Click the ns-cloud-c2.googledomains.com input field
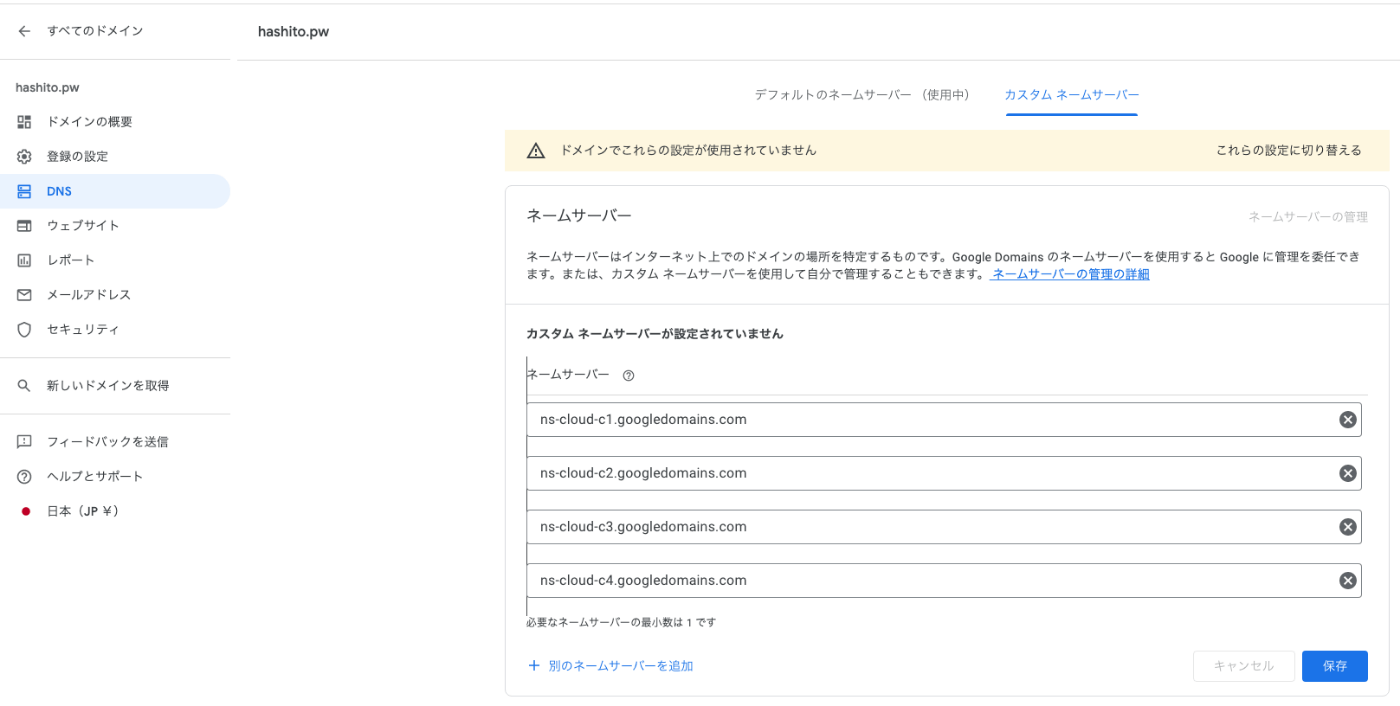The image size is (1400, 706). 944,473
